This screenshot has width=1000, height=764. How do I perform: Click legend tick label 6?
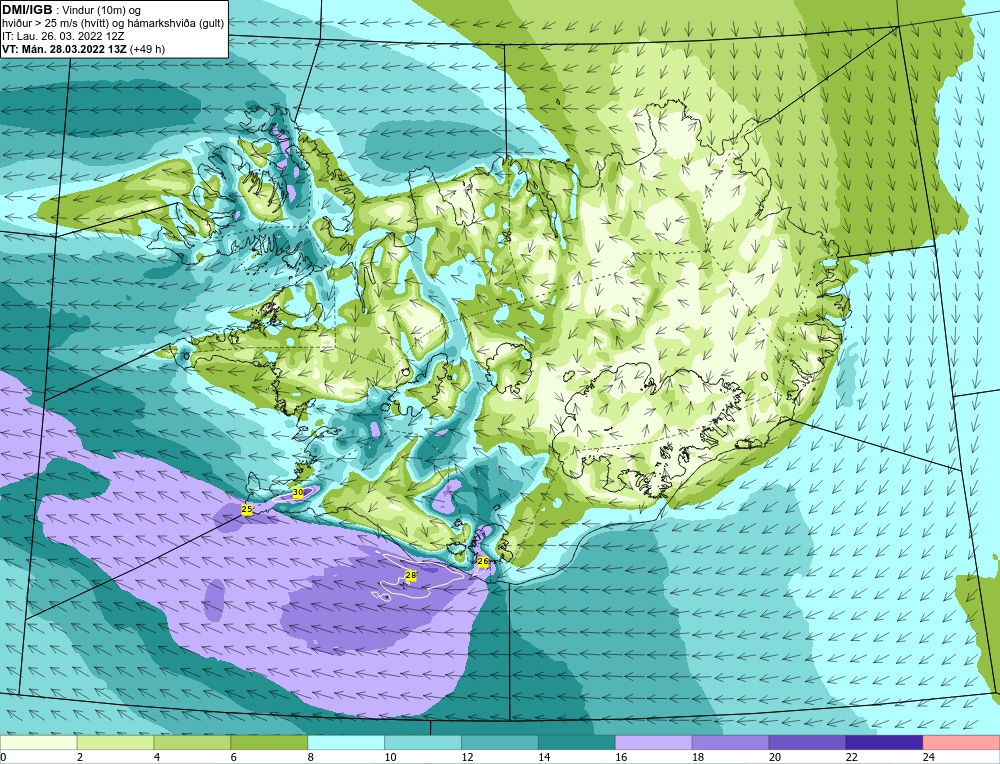click(234, 757)
